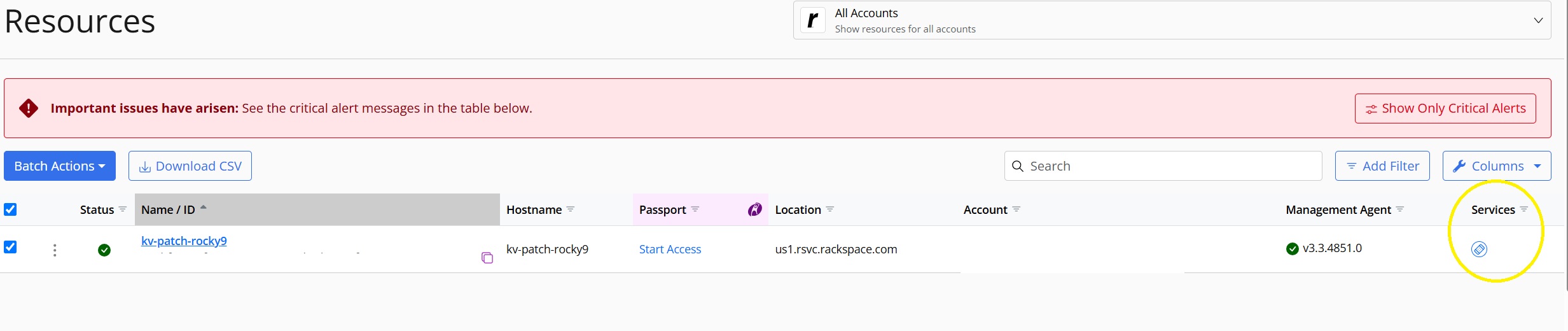Click inside the Search field
Viewport: 1568px width, 331px height.
pos(1163,166)
